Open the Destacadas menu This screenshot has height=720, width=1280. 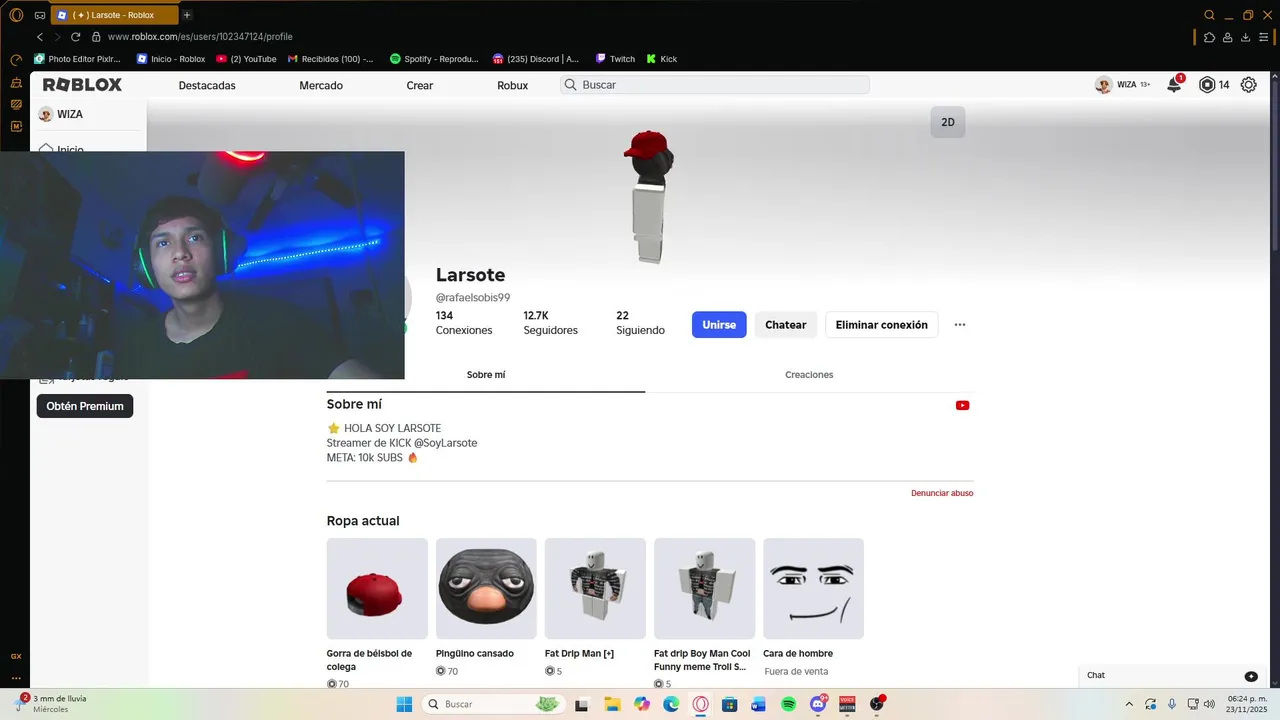click(207, 85)
